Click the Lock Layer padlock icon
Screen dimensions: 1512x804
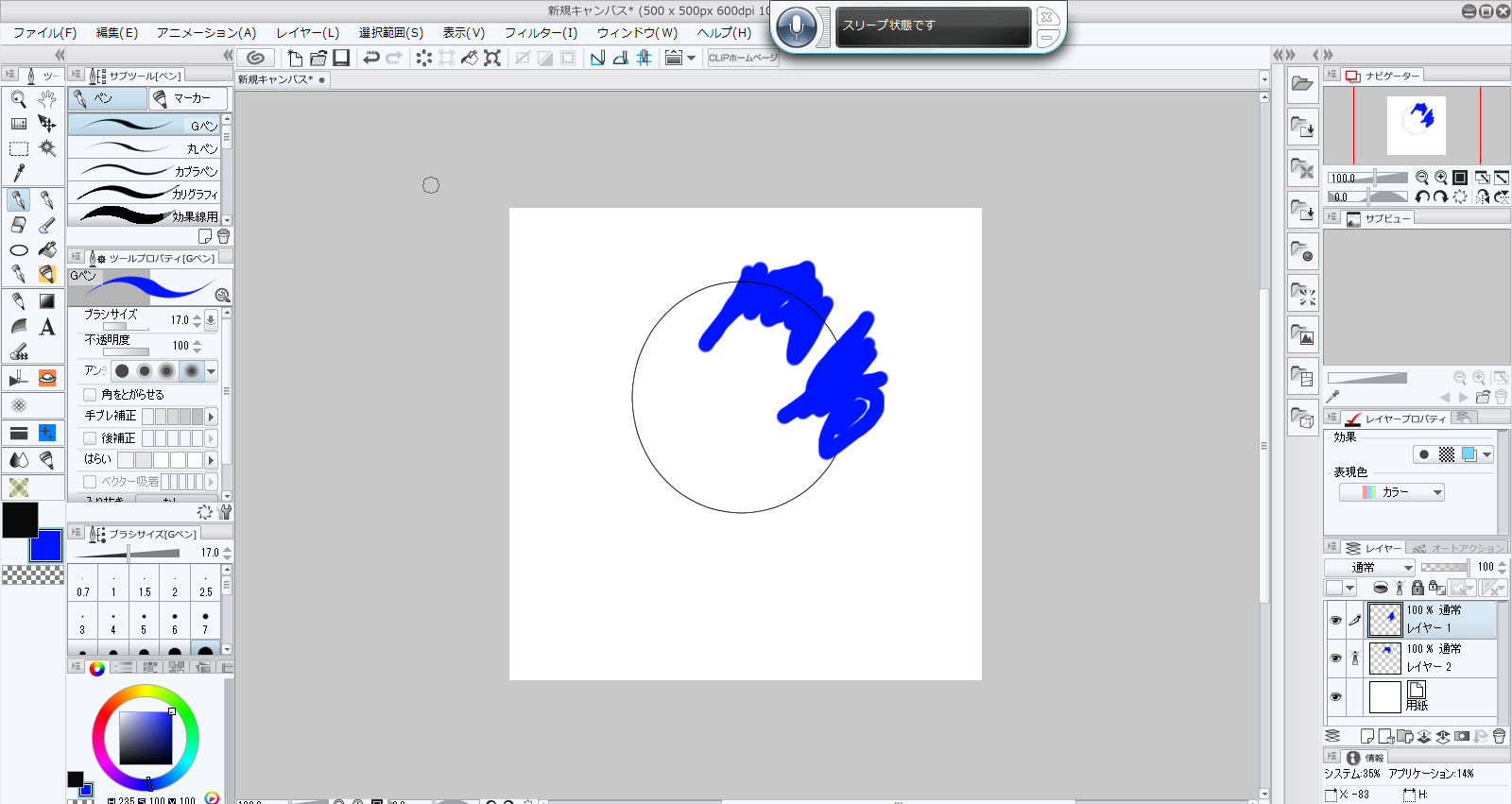click(x=1417, y=588)
